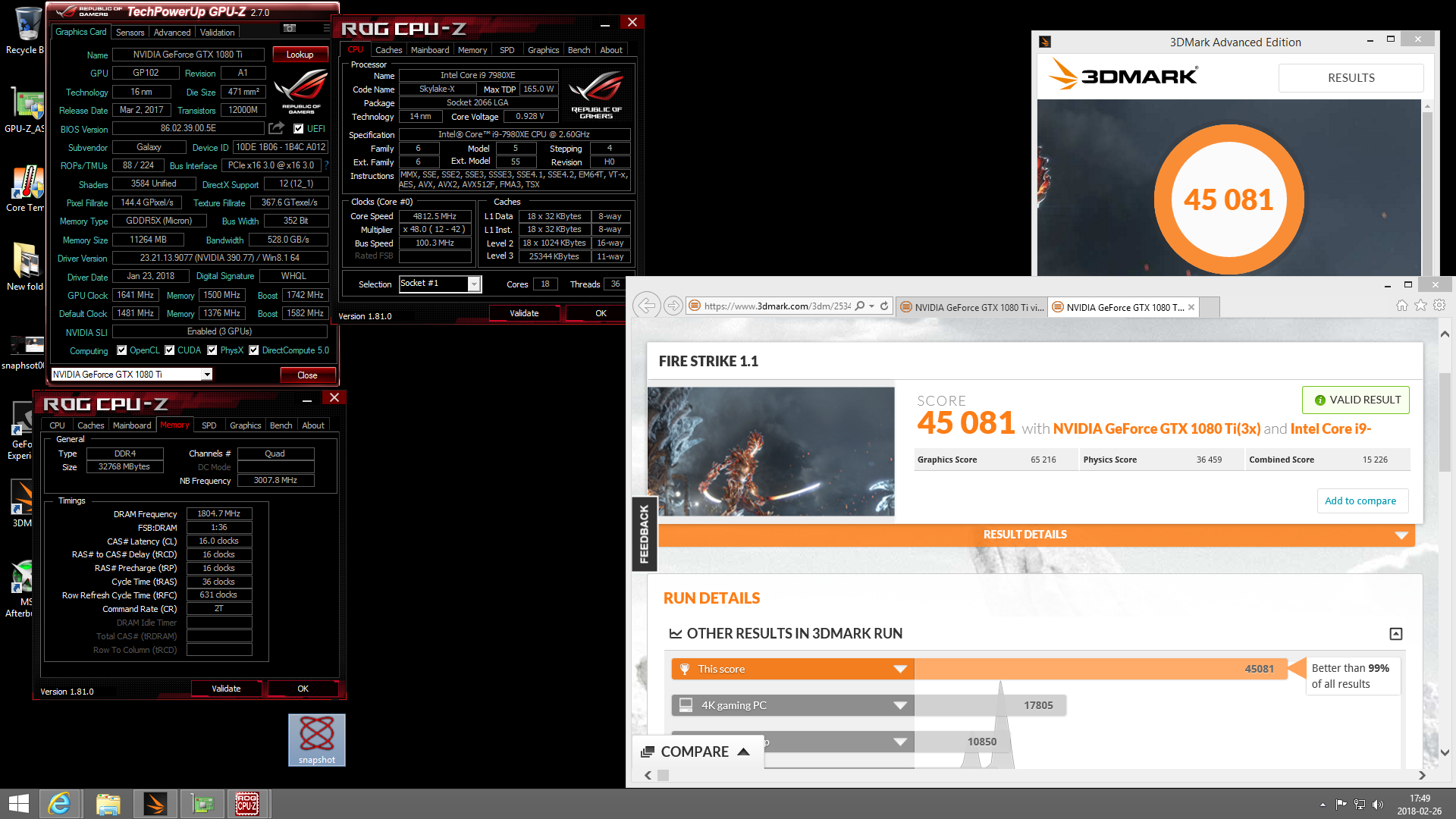Toggle DirectCompute 5.0 checkbox
The height and width of the screenshot is (819, 1456).
[x=254, y=350]
